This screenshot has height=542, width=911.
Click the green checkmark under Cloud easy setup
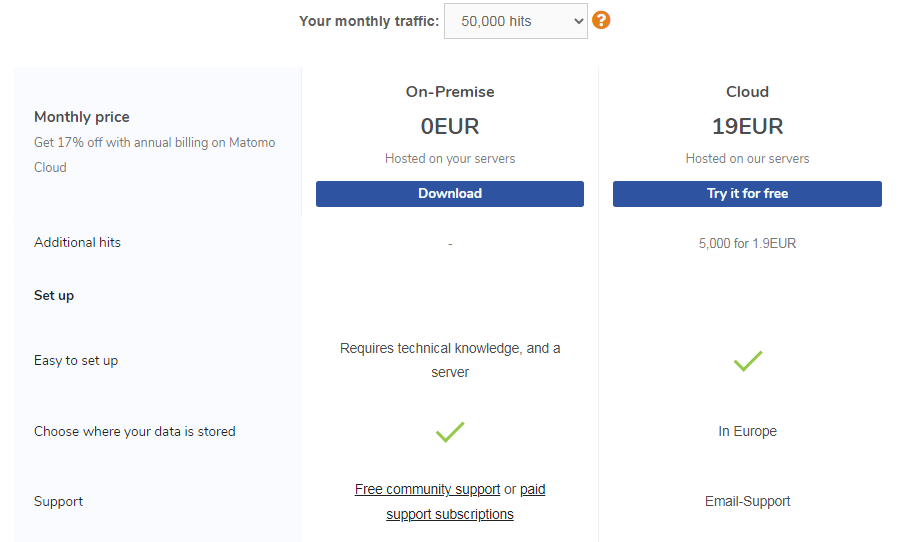747,361
